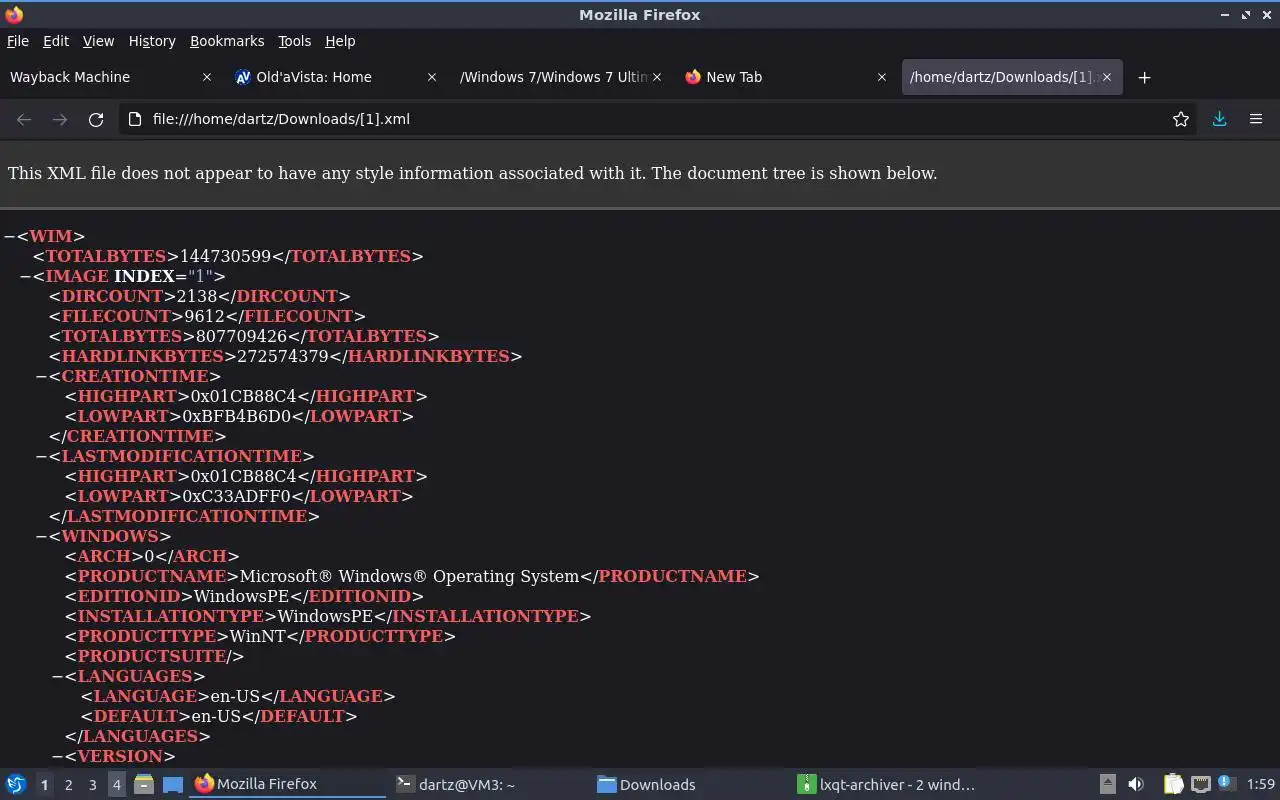Collapse the WIM root node
The image size is (1280, 800).
coord(9,236)
